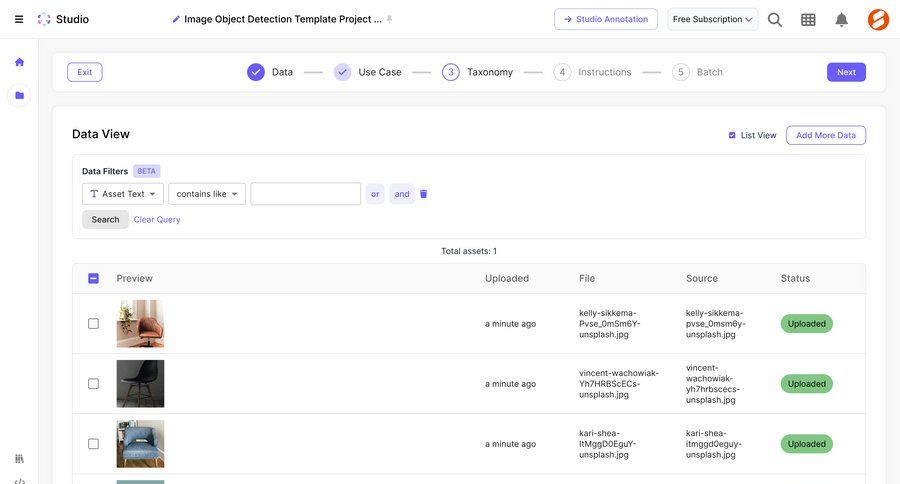This screenshot has height=484, width=900.
Task: Toggle the List View checkbox
Action: point(732,135)
